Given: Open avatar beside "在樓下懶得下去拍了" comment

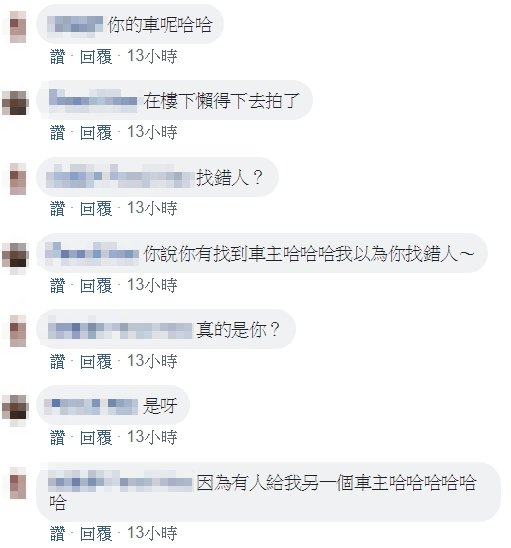Looking at the screenshot, I should pos(15,103).
